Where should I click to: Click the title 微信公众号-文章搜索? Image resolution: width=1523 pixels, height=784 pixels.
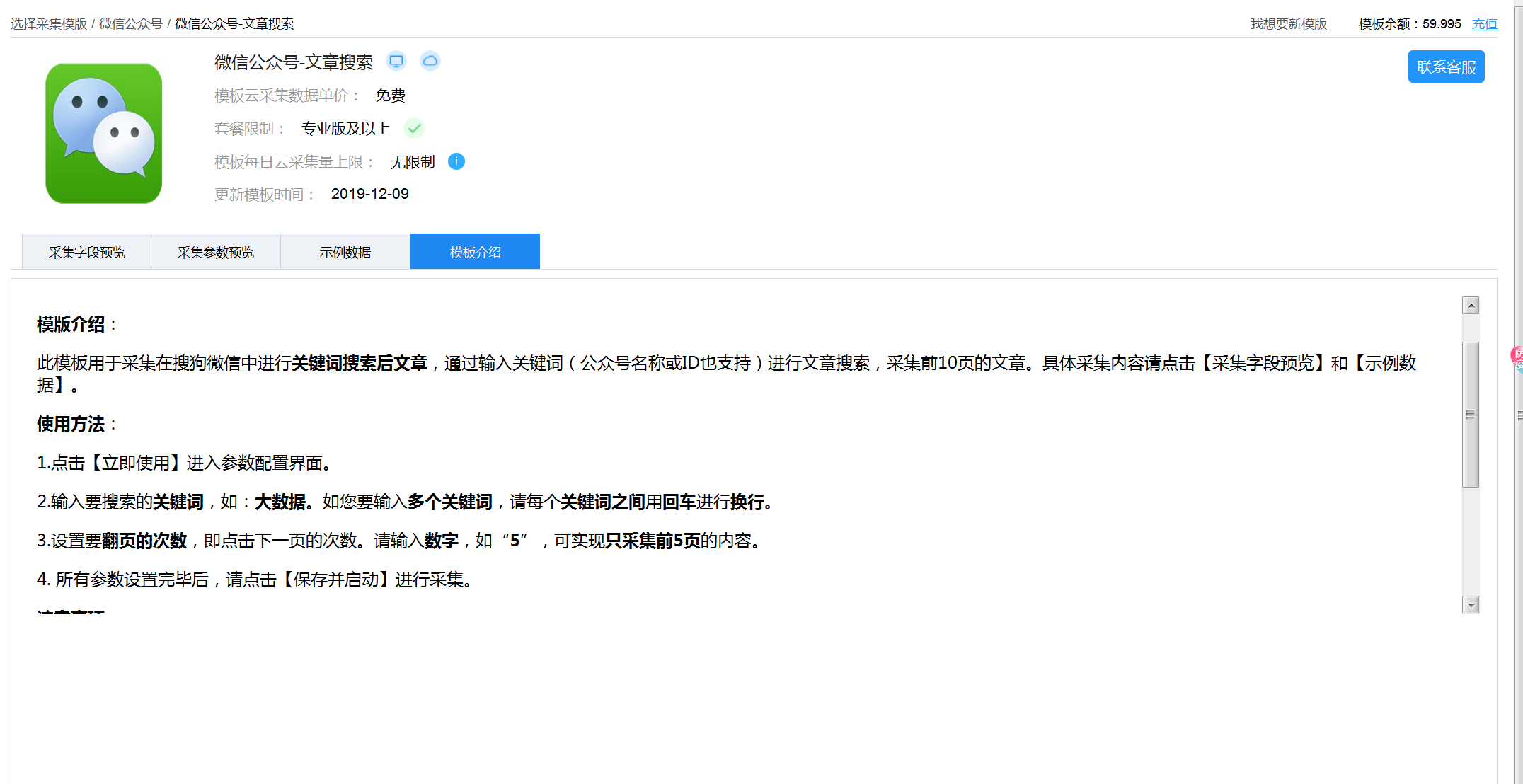pos(293,62)
